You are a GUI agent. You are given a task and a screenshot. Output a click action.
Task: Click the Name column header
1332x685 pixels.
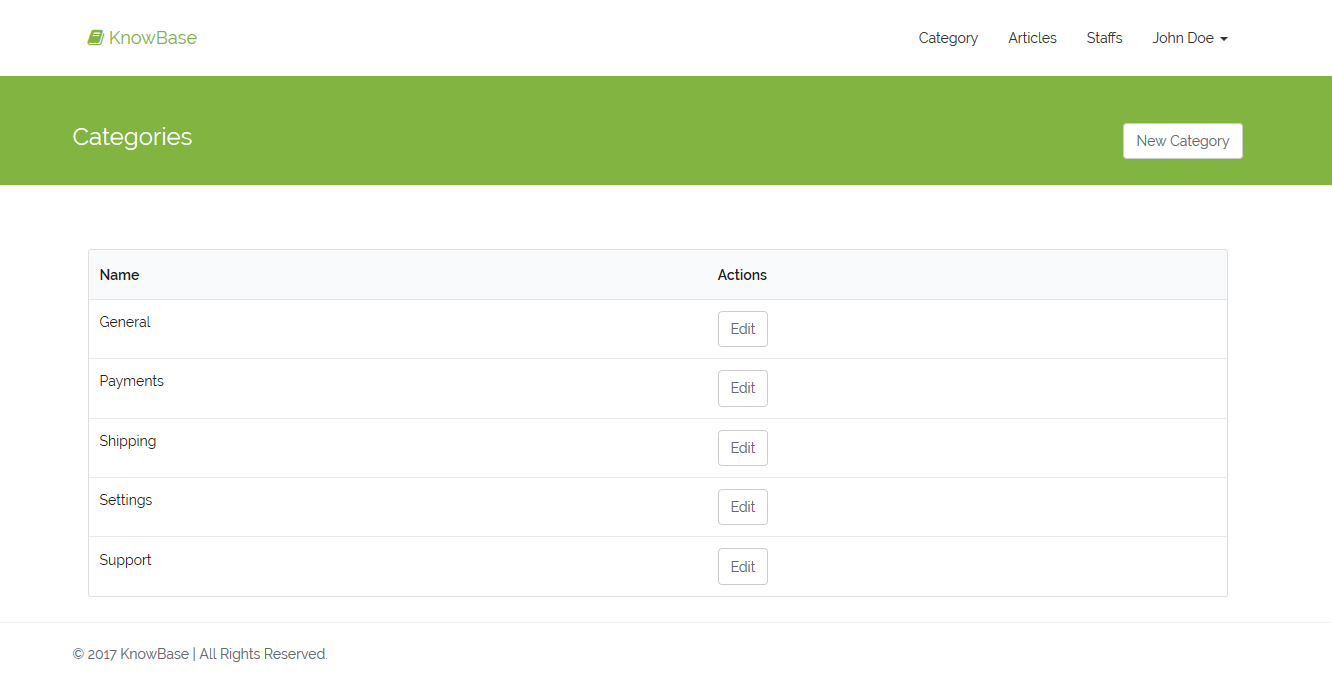[x=119, y=275]
